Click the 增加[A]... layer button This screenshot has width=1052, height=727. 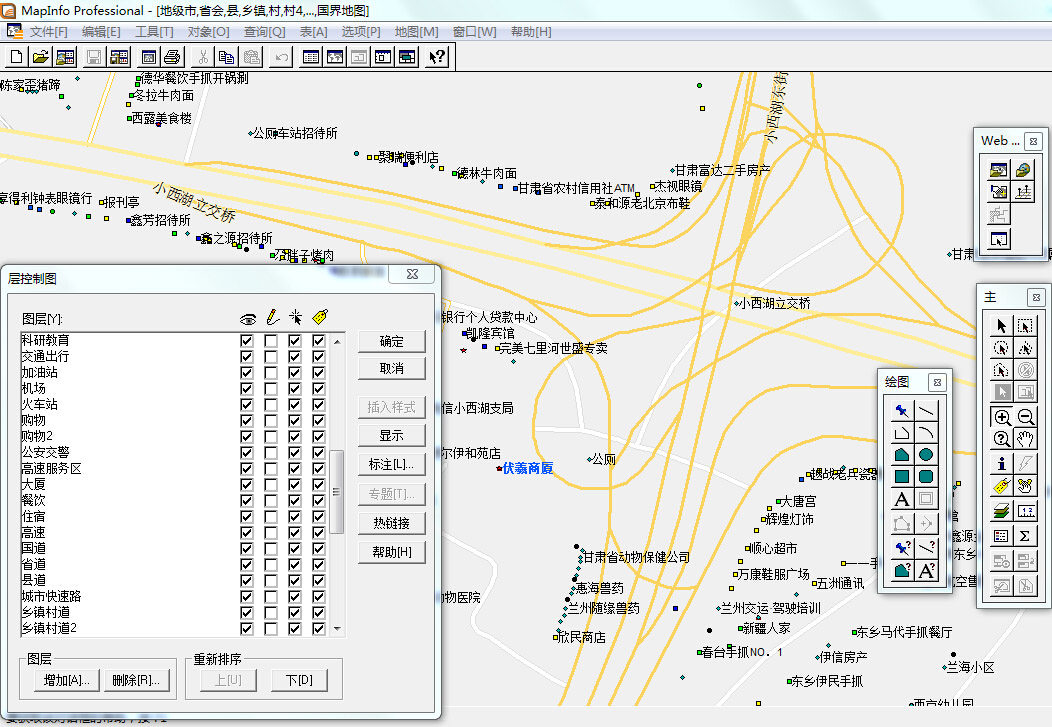pos(67,680)
